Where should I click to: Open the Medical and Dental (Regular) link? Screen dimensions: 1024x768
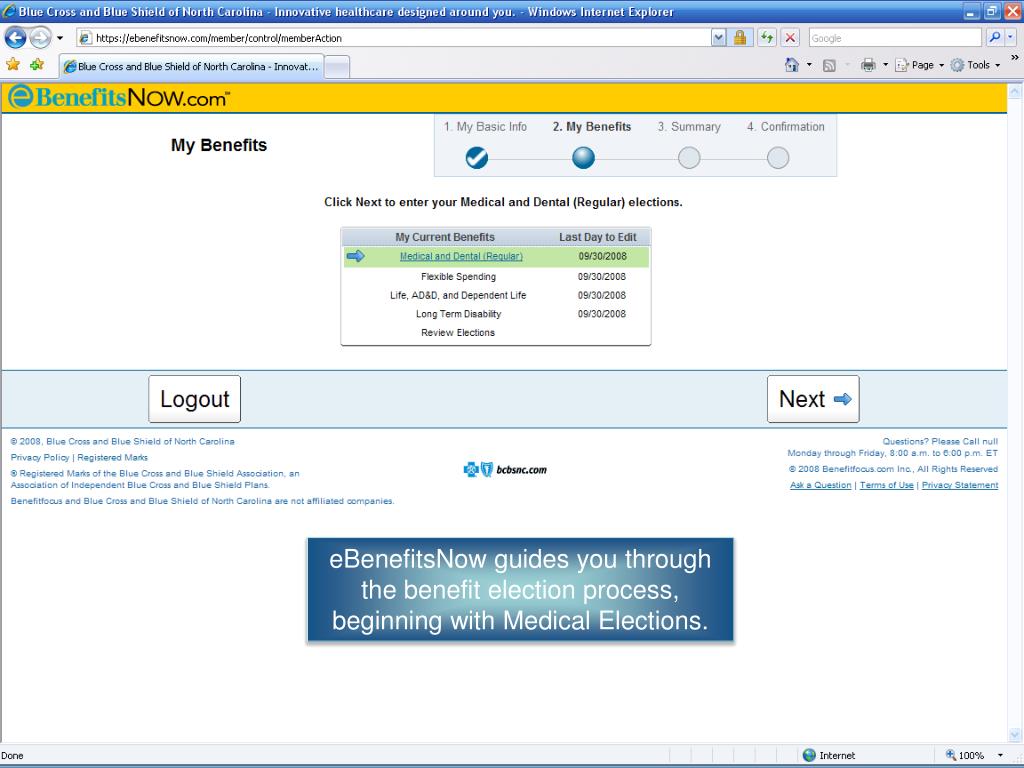click(461, 257)
